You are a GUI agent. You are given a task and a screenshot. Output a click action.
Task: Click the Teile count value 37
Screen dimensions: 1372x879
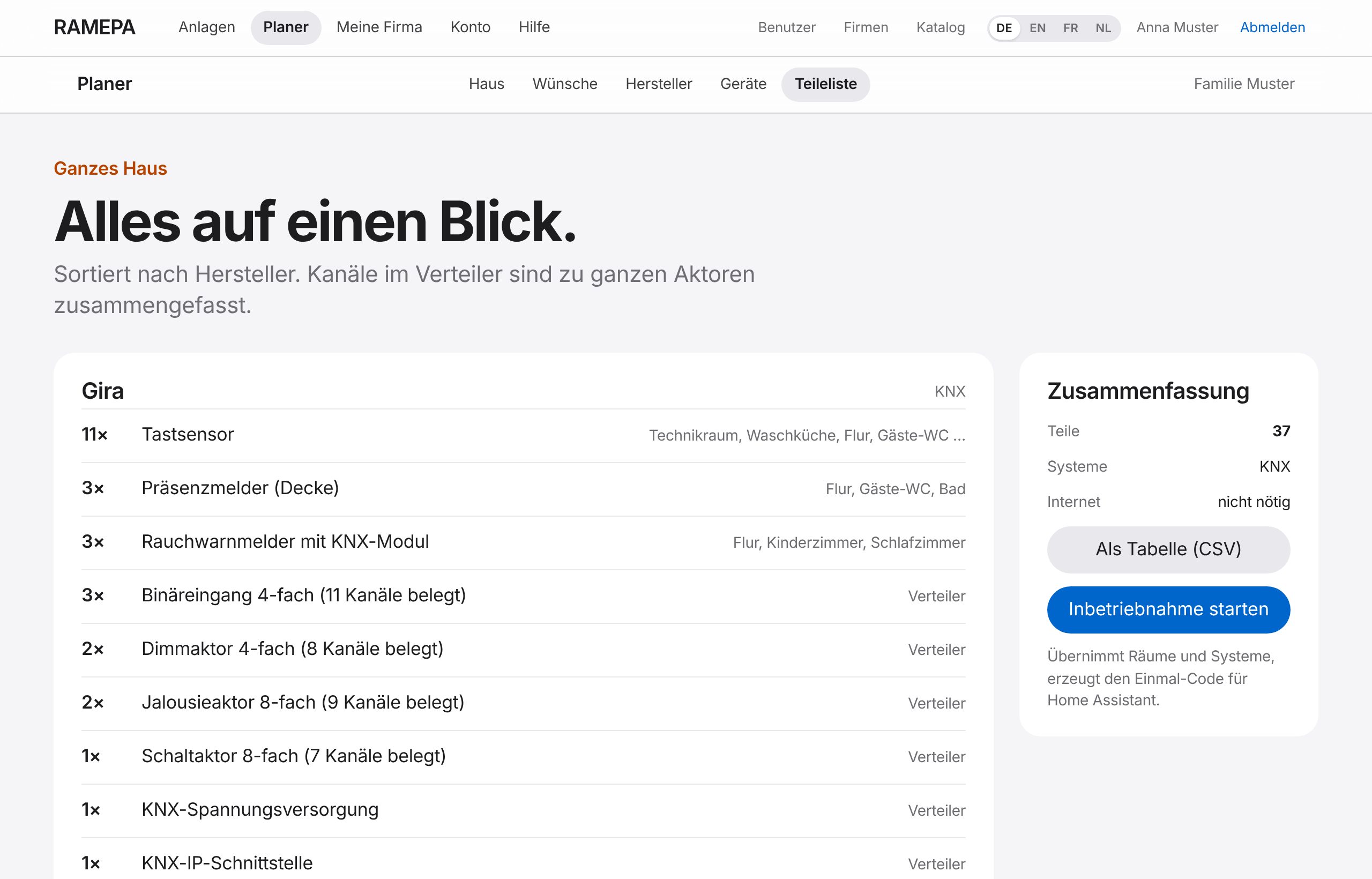click(1281, 431)
